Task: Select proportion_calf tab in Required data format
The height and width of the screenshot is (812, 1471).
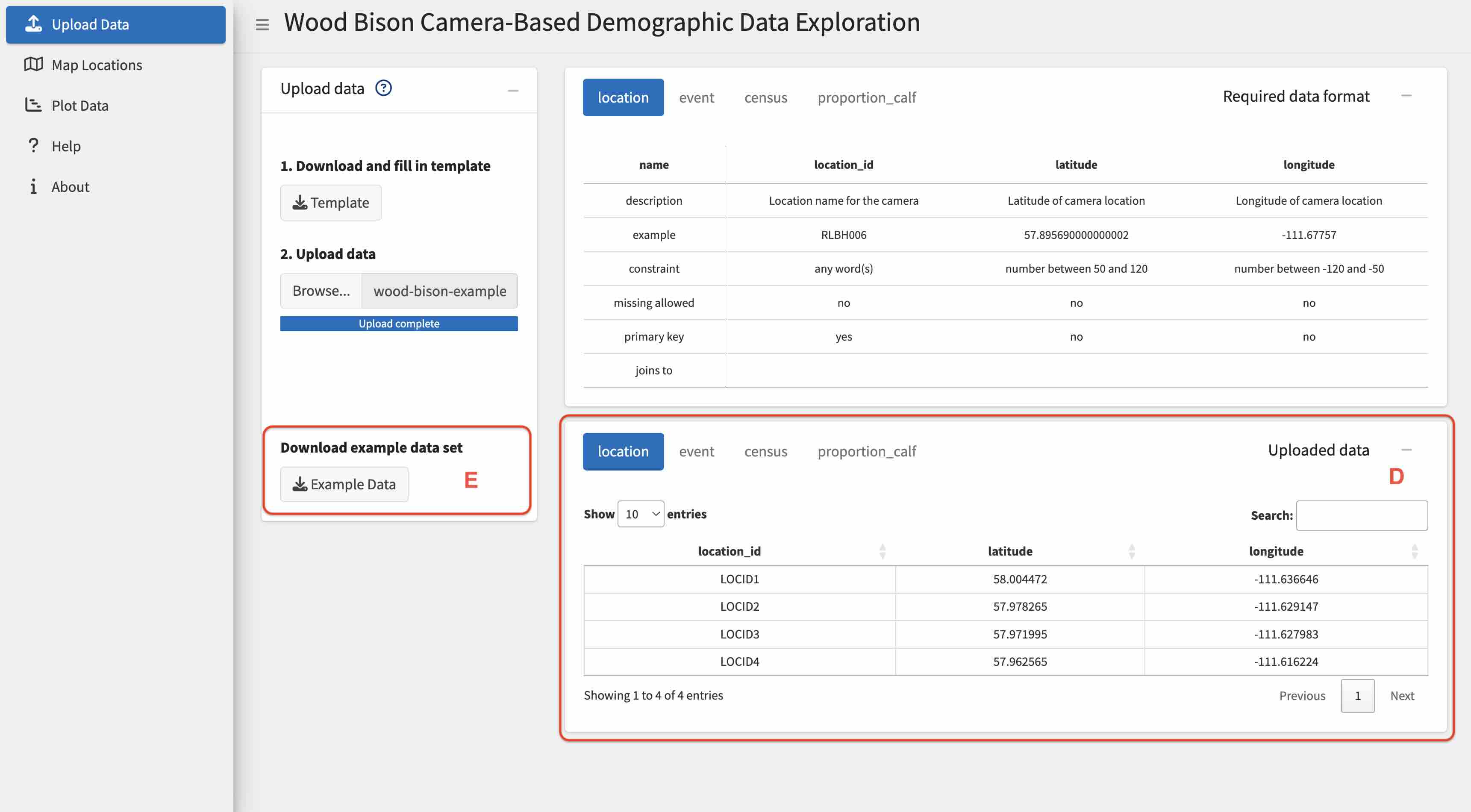Action: coord(866,97)
